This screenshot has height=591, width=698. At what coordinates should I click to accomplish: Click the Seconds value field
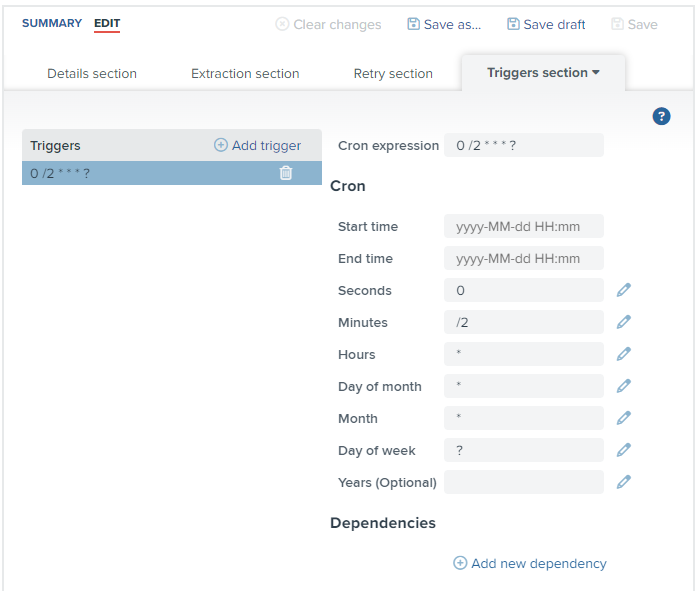(524, 290)
